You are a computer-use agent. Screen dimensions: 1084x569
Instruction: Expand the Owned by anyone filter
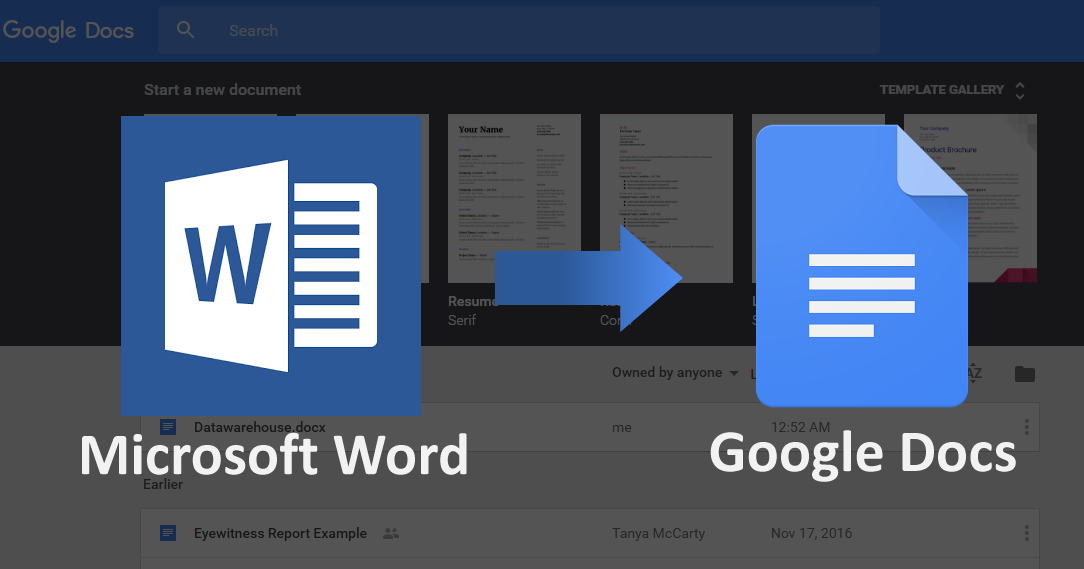coord(675,373)
